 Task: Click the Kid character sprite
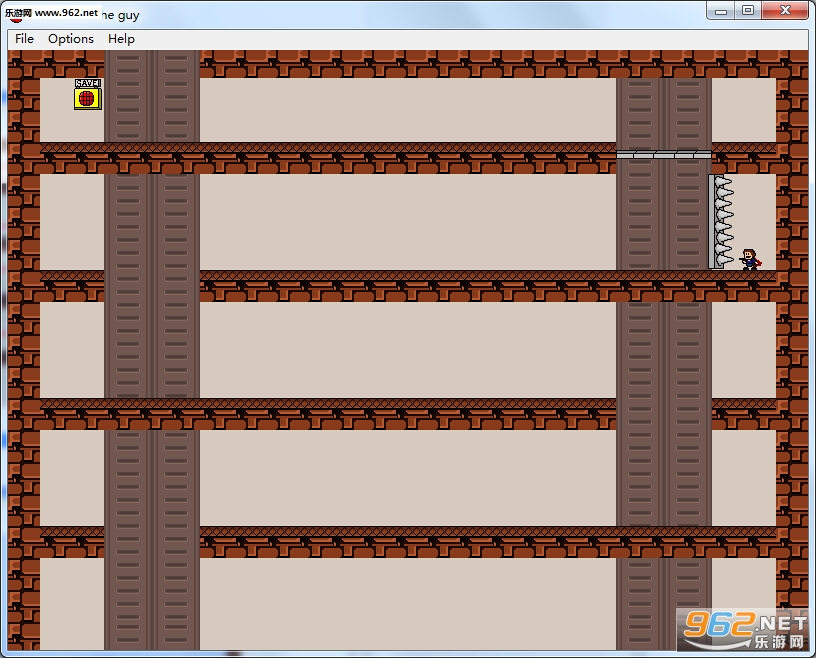[x=750, y=259]
